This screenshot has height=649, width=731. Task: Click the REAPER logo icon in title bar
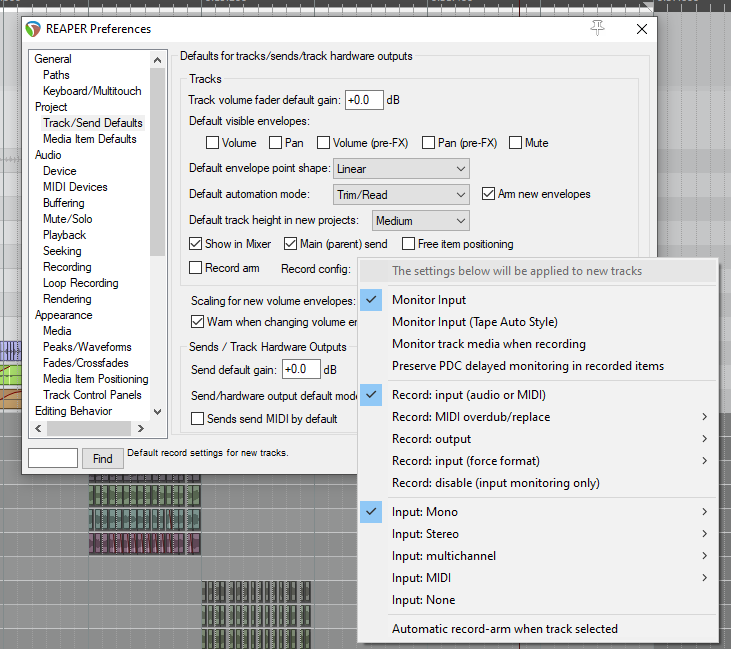[x=34, y=29]
